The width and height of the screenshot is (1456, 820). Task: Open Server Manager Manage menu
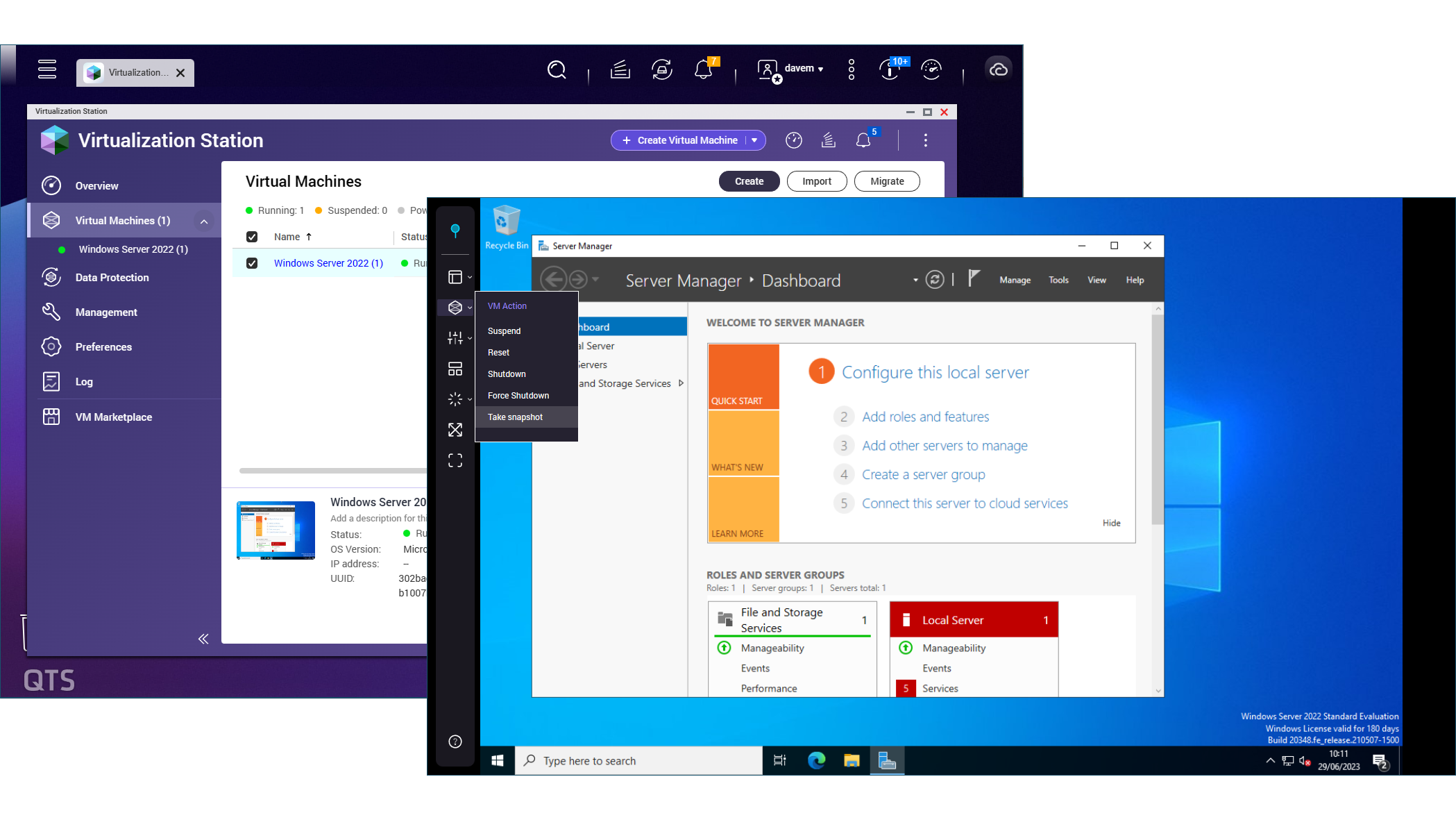[x=1015, y=280]
